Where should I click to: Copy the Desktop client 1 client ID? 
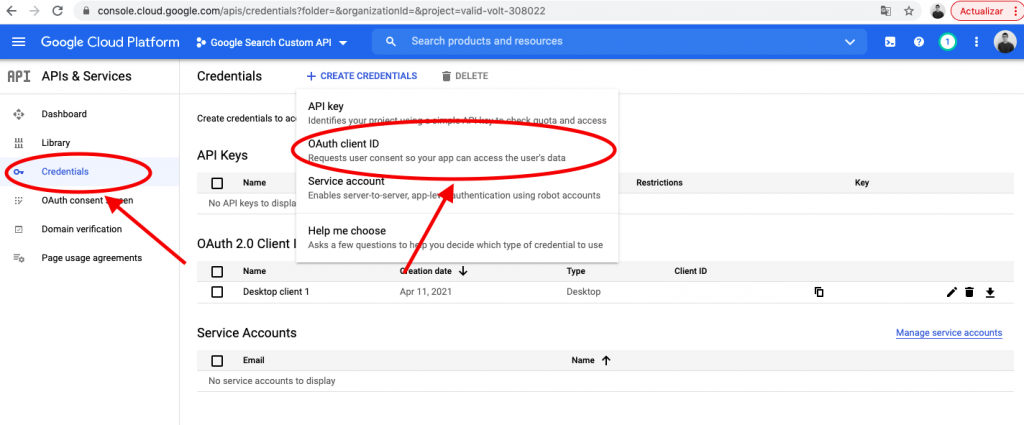tap(819, 292)
